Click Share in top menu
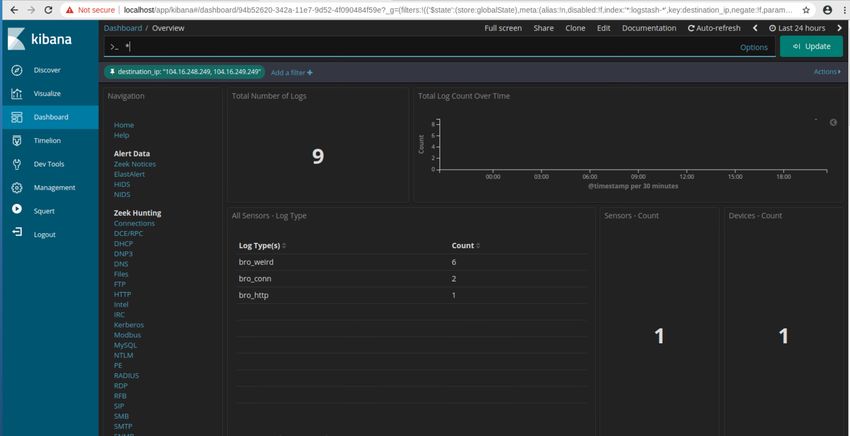This screenshot has width=850, height=436. click(x=543, y=28)
